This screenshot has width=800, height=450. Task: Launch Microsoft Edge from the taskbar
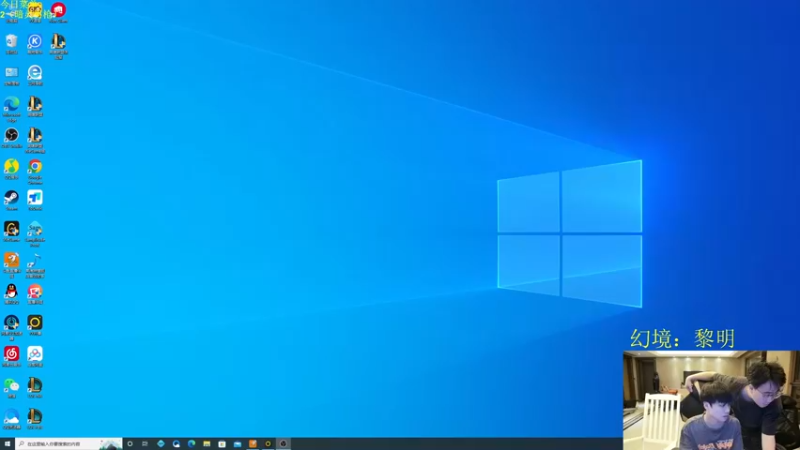(x=191, y=444)
